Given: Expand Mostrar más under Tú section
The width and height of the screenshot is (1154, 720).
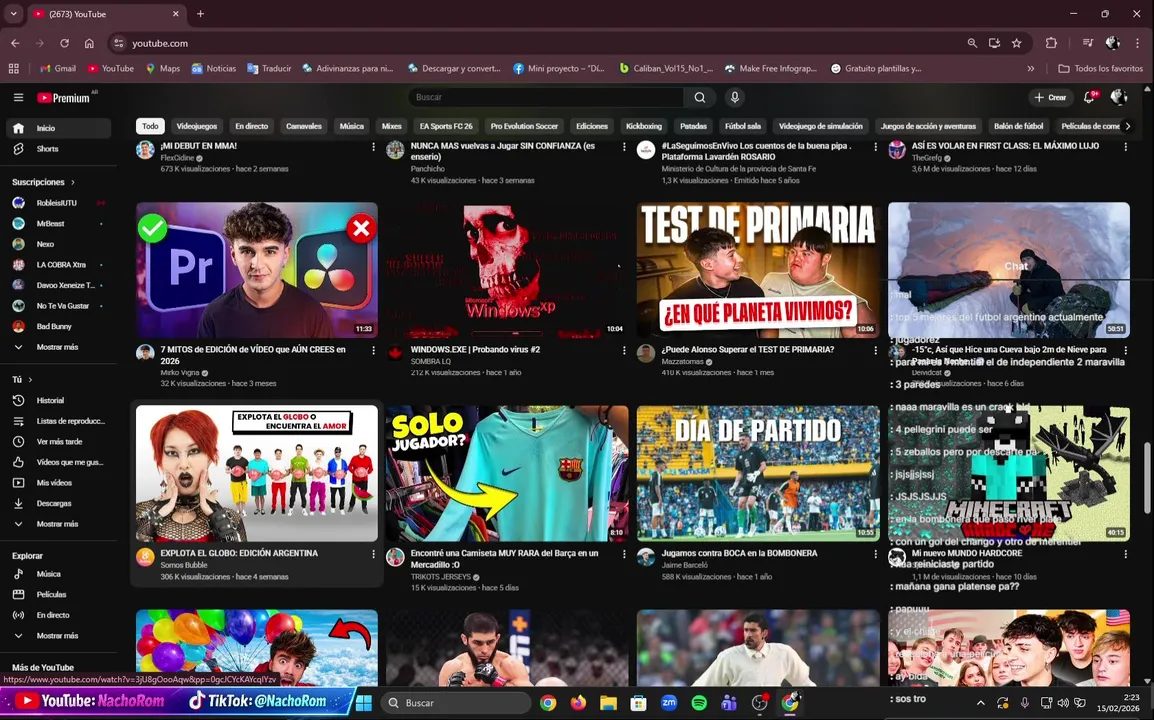Looking at the screenshot, I should pos(59,524).
